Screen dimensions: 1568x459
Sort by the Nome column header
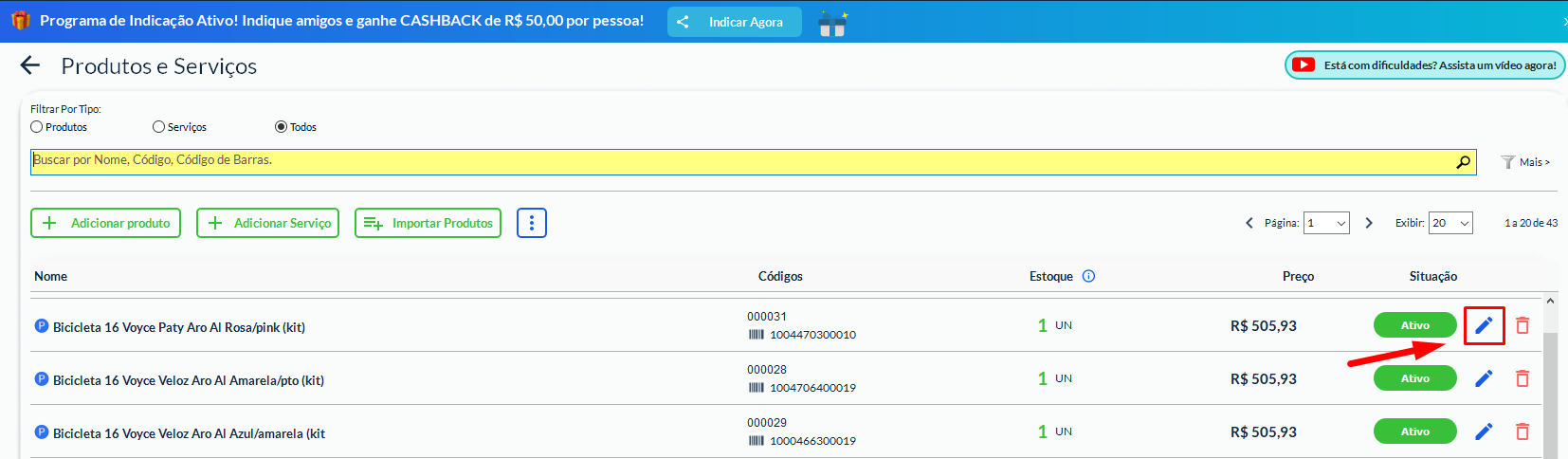[51, 276]
